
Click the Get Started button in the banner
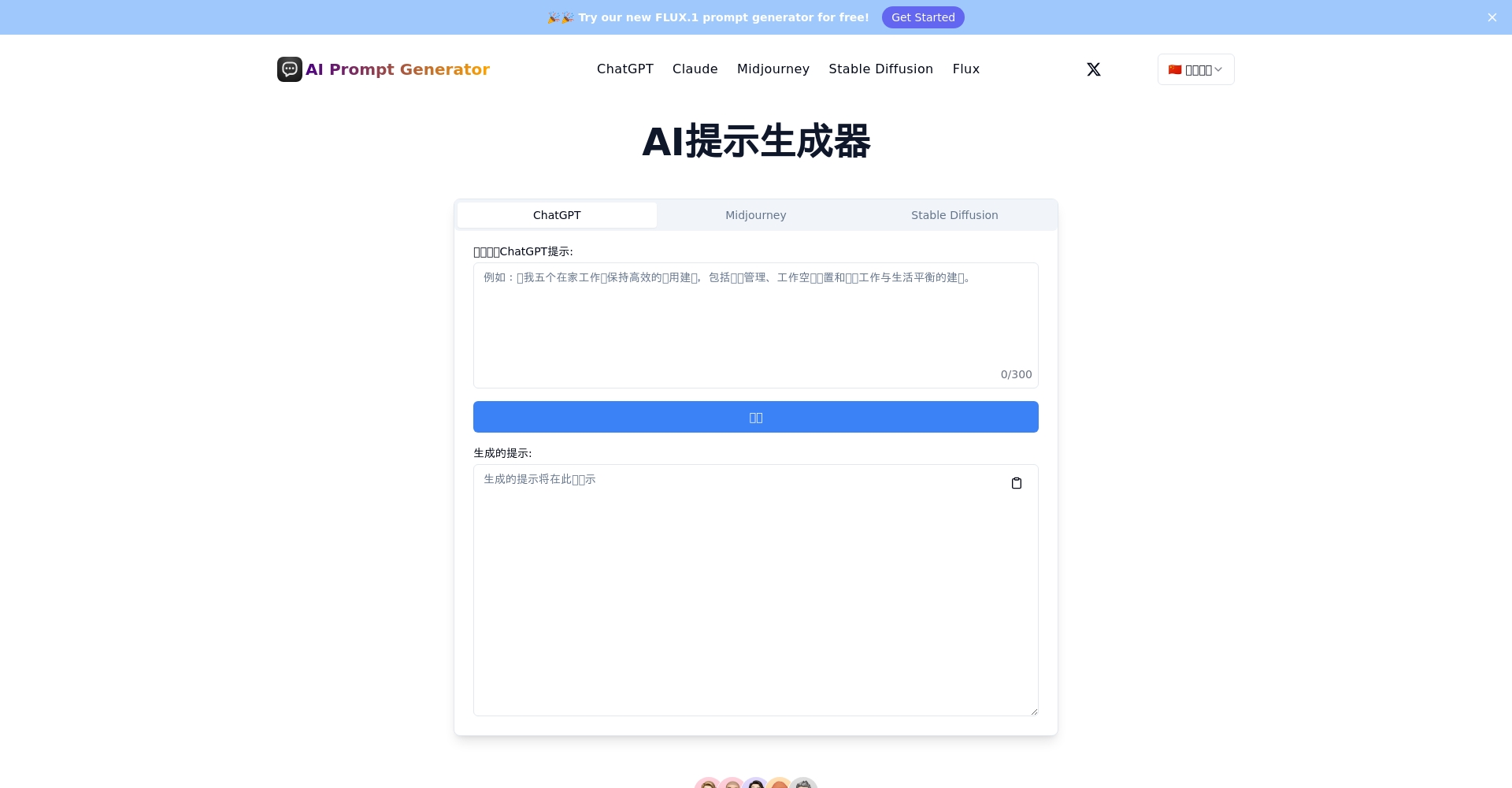923,17
